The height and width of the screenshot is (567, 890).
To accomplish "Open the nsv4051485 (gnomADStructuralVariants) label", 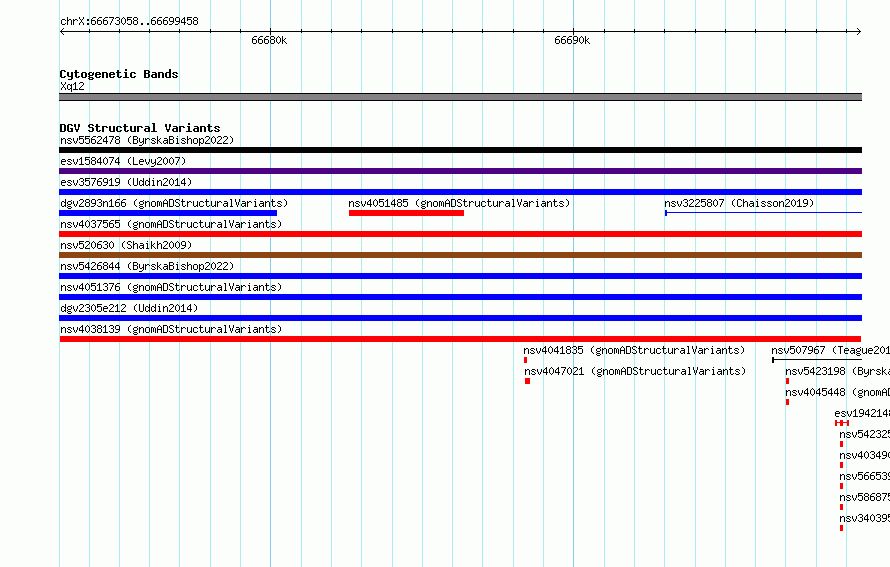I will point(459,203).
